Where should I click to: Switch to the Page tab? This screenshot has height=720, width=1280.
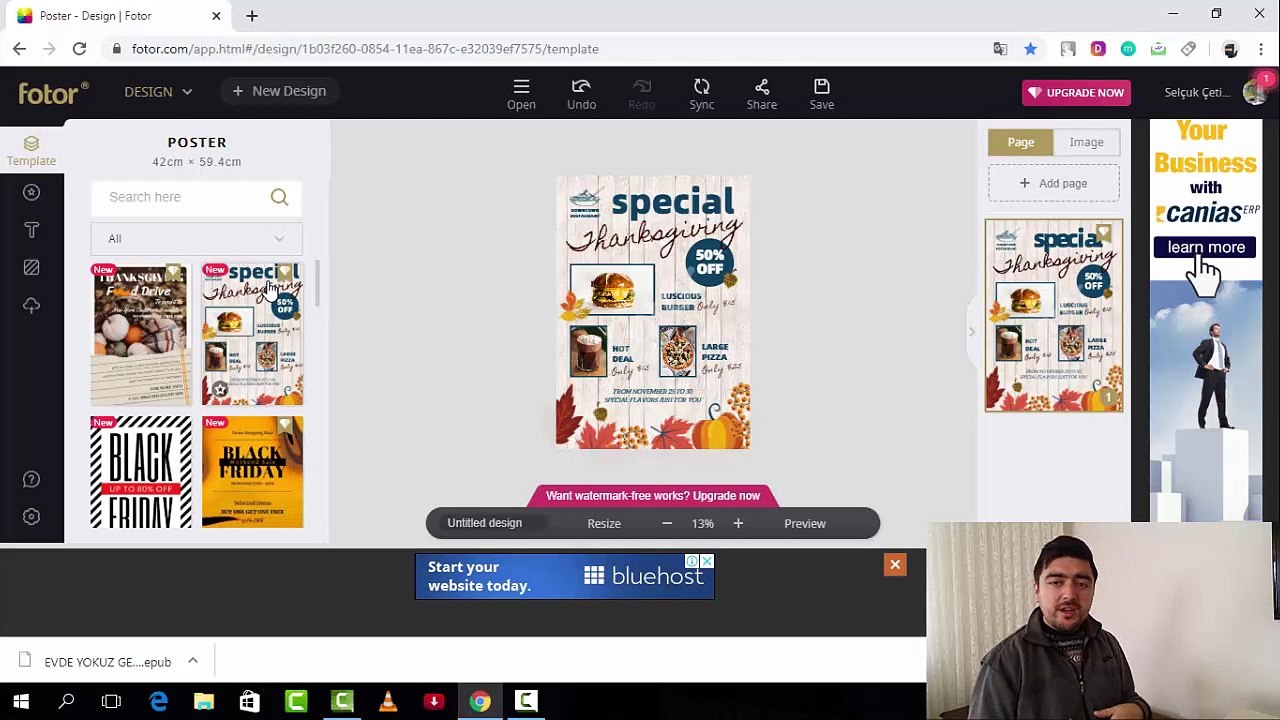(x=1021, y=142)
